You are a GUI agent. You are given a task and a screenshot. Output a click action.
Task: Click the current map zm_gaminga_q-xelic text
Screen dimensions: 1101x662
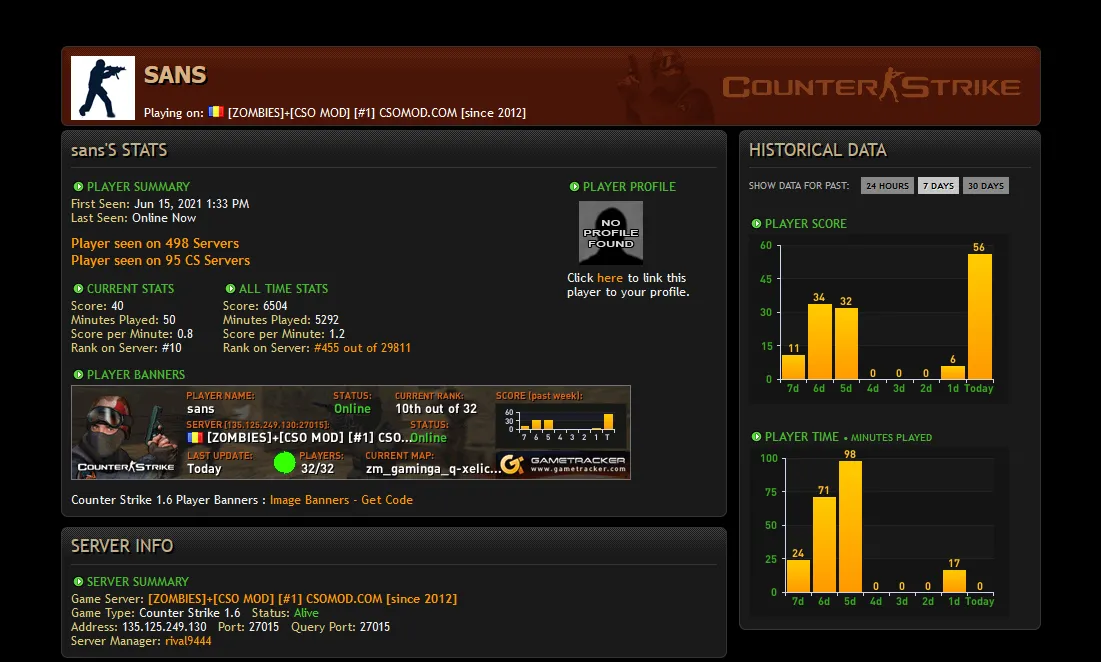tap(433, 468)
